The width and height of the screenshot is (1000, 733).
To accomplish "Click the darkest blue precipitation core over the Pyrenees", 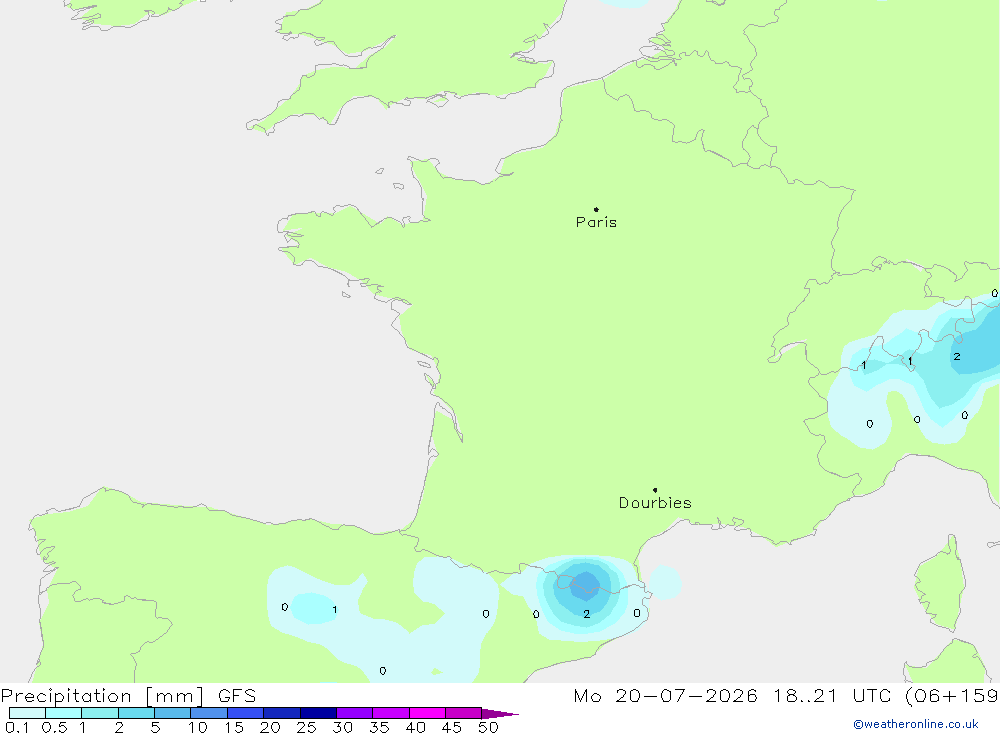I will (585, 585).
